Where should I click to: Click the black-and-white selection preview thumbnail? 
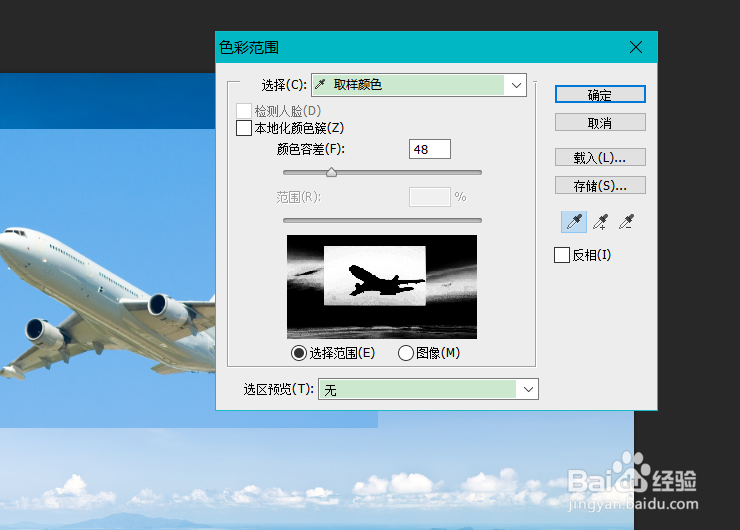click(382, 286)
